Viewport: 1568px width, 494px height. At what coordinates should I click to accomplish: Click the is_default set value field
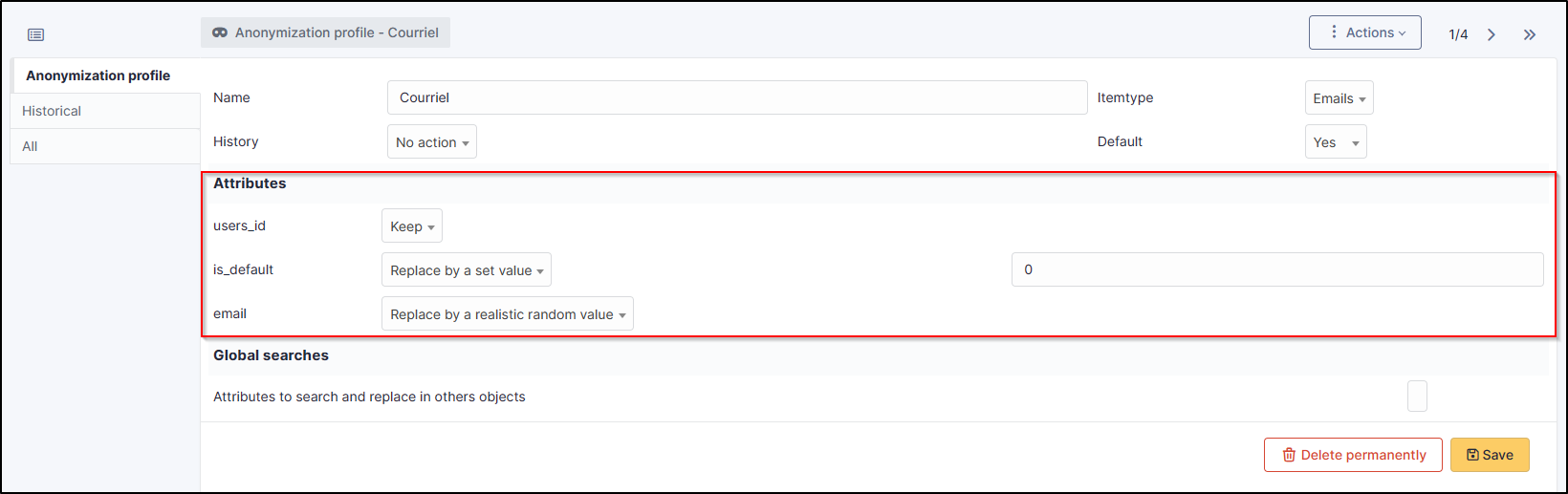(1276, 269)
